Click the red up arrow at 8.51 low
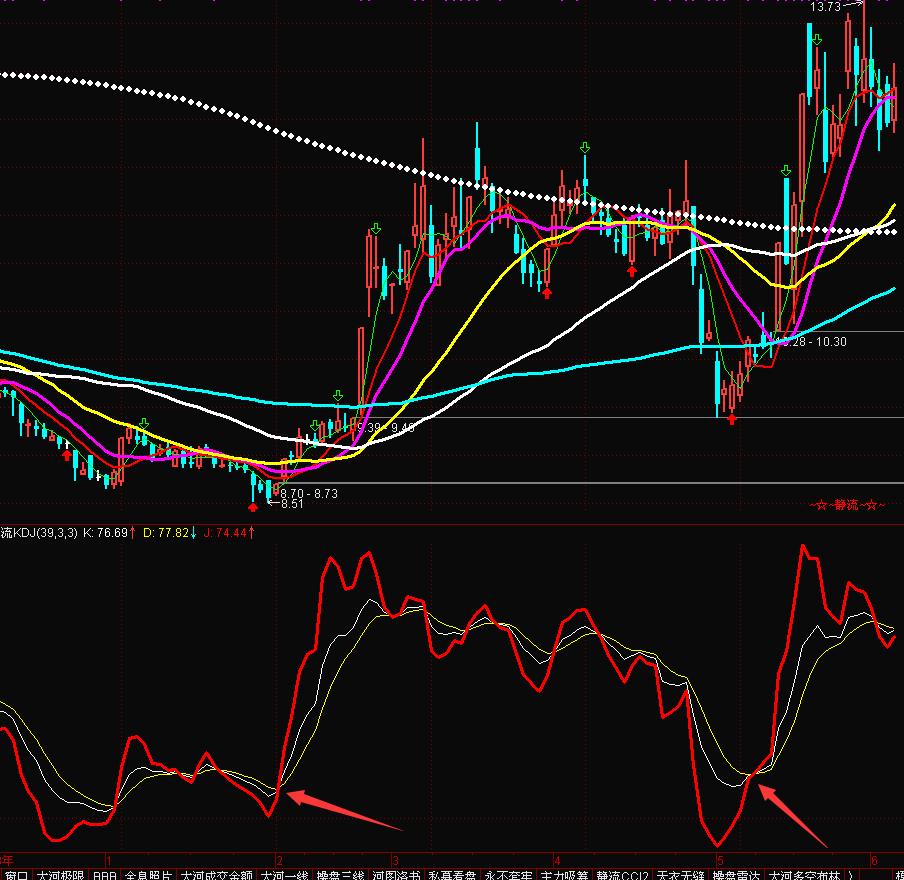The image size is (904, 880). (252, 507)
